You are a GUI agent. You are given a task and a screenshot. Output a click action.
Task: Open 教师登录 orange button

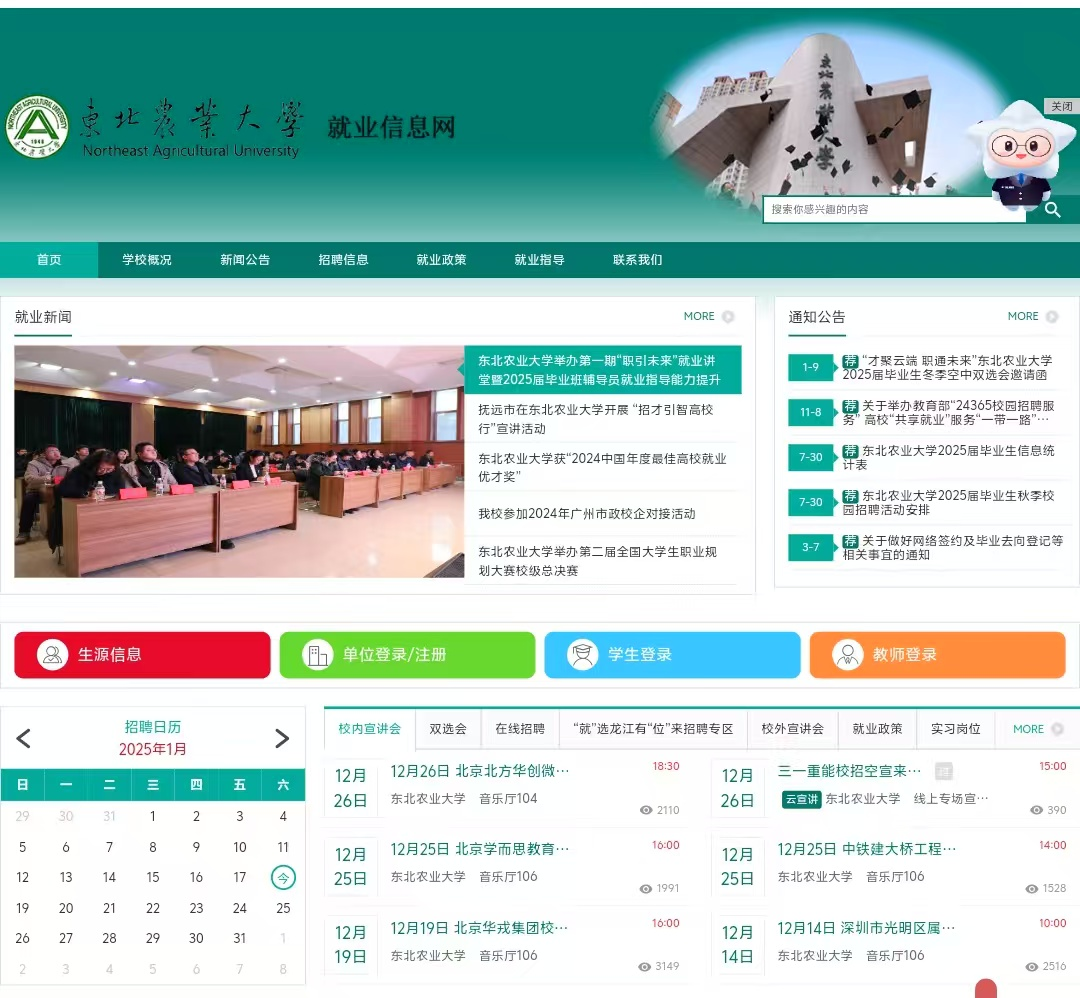pos(937,655)
